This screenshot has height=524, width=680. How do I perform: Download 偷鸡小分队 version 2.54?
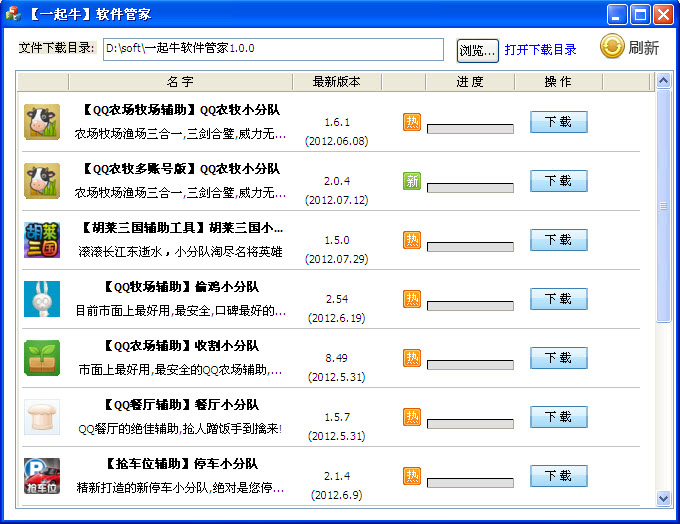click(x=559, y=299)
